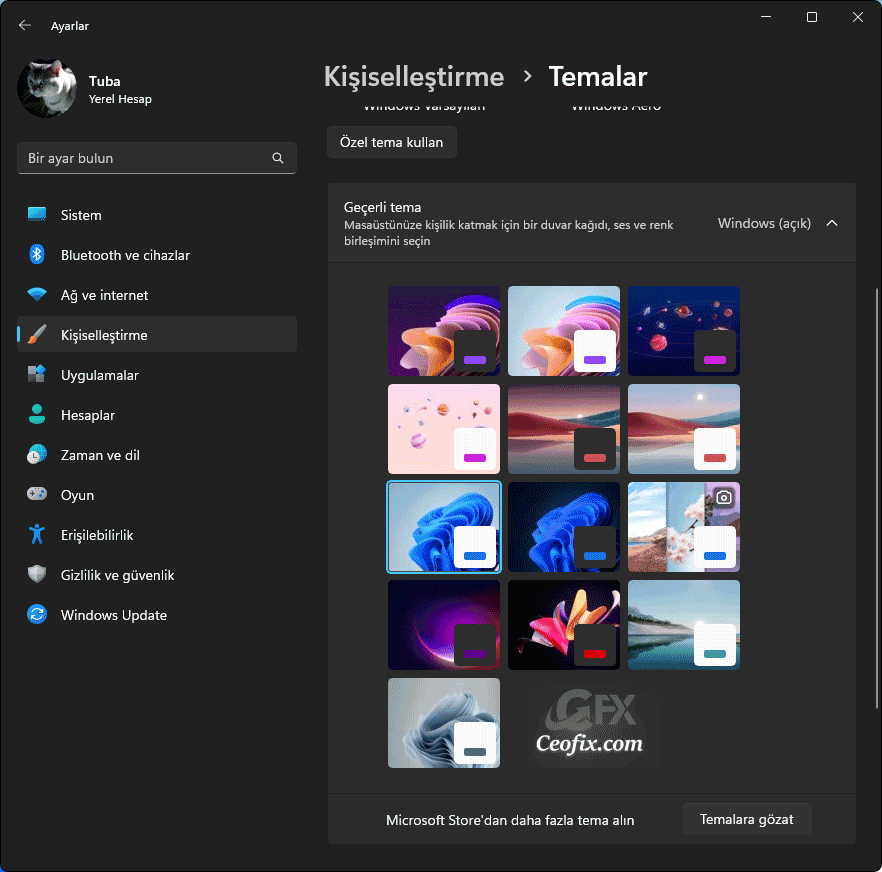This screenshot has height=872, width=882.
Task: Click the Geçerli tema heading
Action: (382, 207)
